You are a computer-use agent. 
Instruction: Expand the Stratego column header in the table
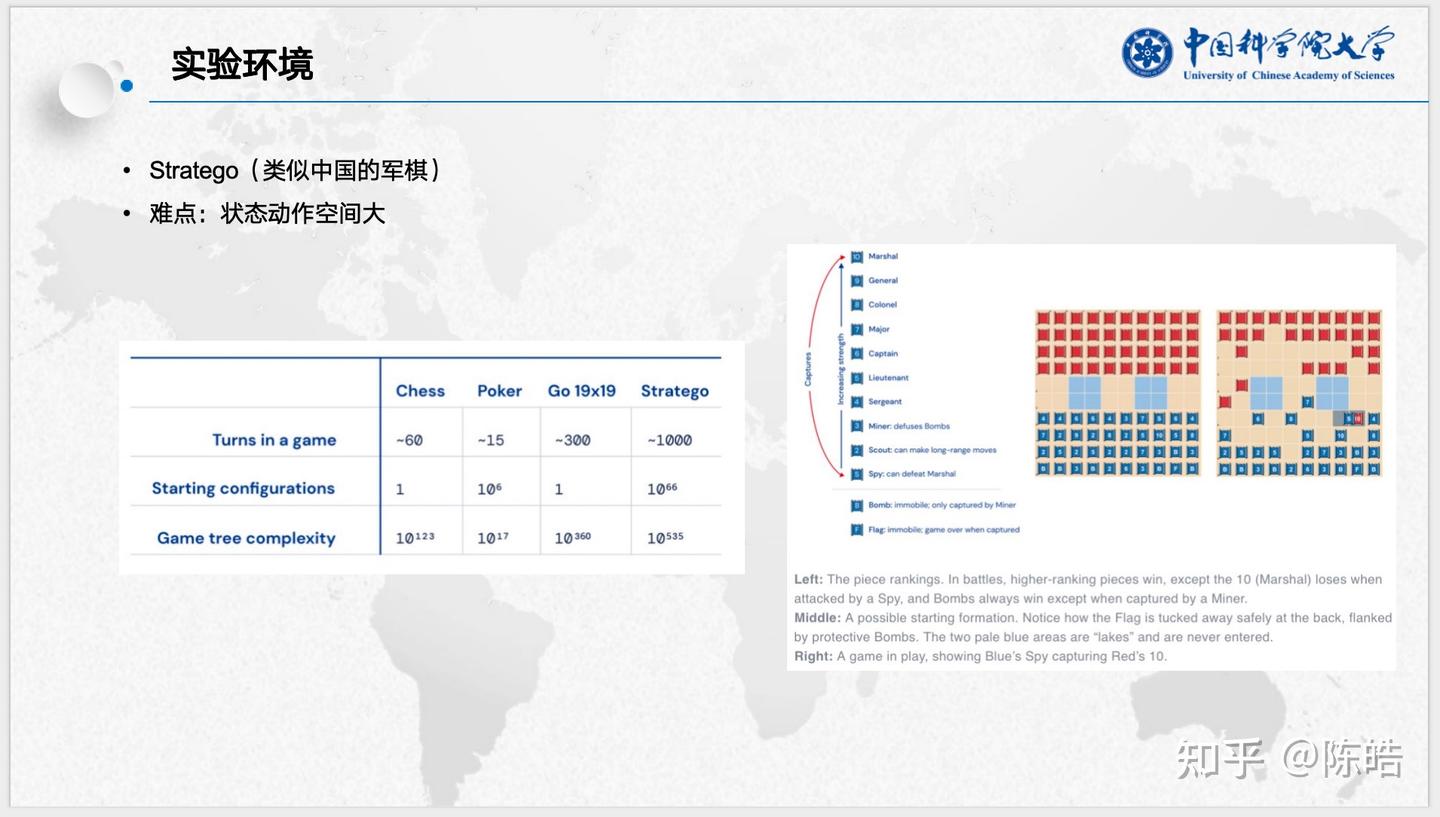pyautogui.click(x=675, y=391)
